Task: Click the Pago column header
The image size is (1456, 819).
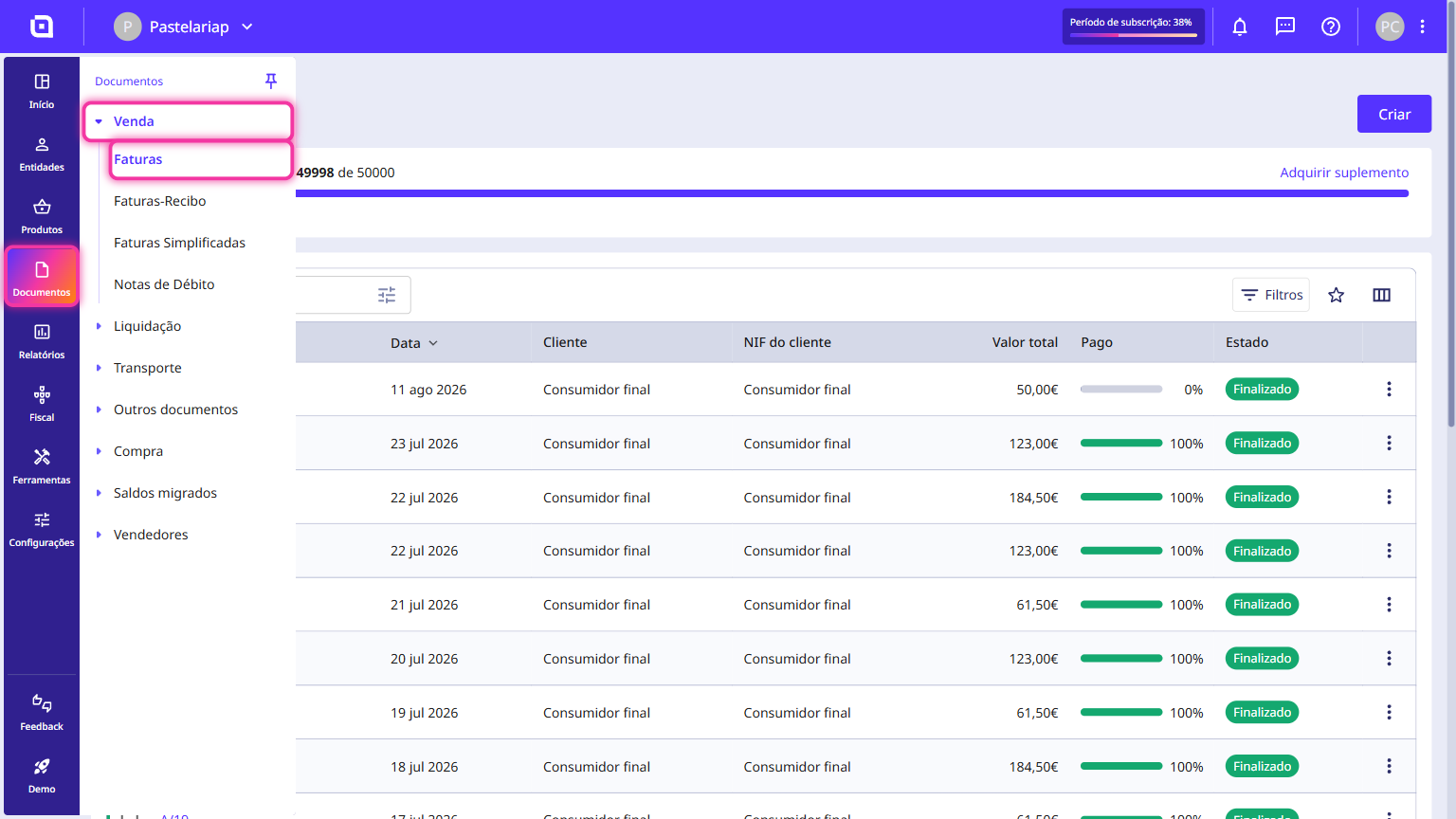Action: point(1097,342)
